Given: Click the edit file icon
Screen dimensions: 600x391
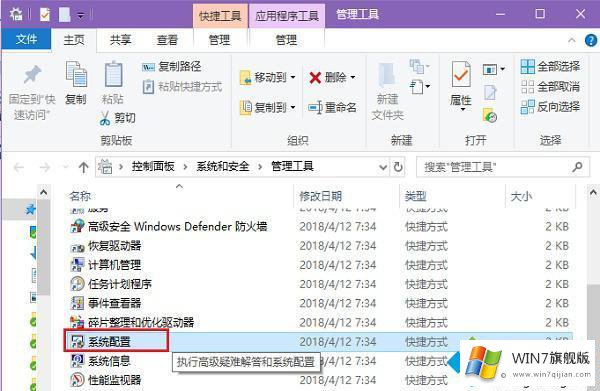Looking at the screenshot, I should [x=490, y=92].
